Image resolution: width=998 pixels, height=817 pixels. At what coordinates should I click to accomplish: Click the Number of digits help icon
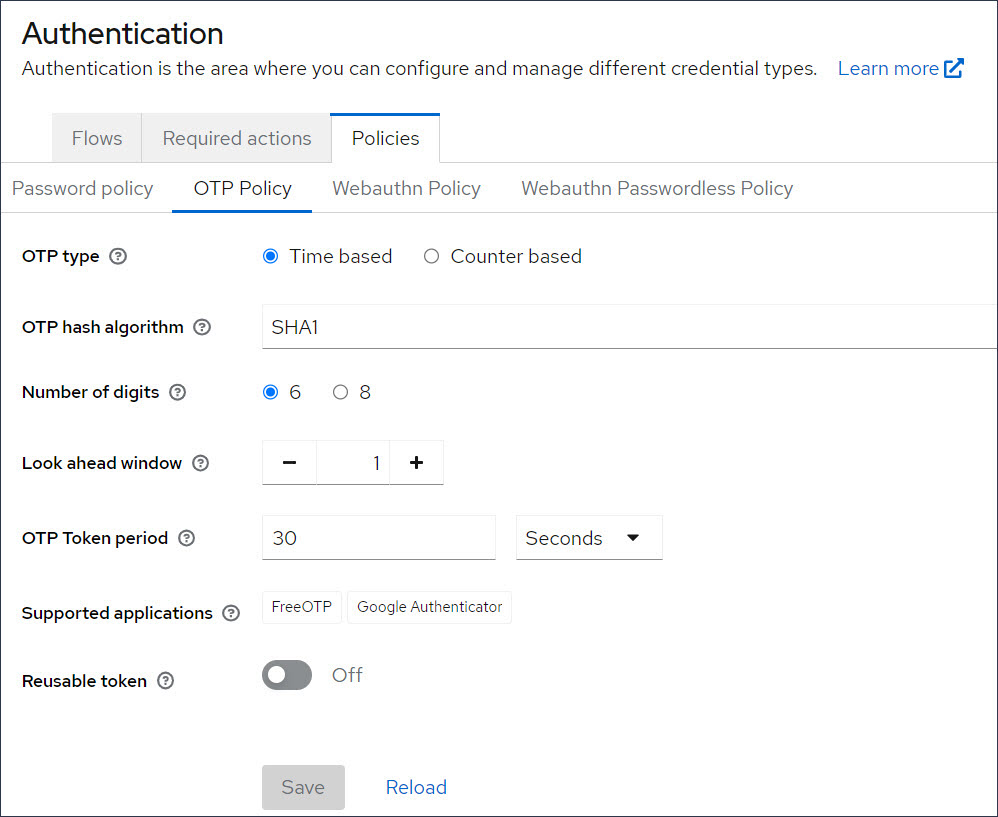pyautogui.click(x=177, y=393)
